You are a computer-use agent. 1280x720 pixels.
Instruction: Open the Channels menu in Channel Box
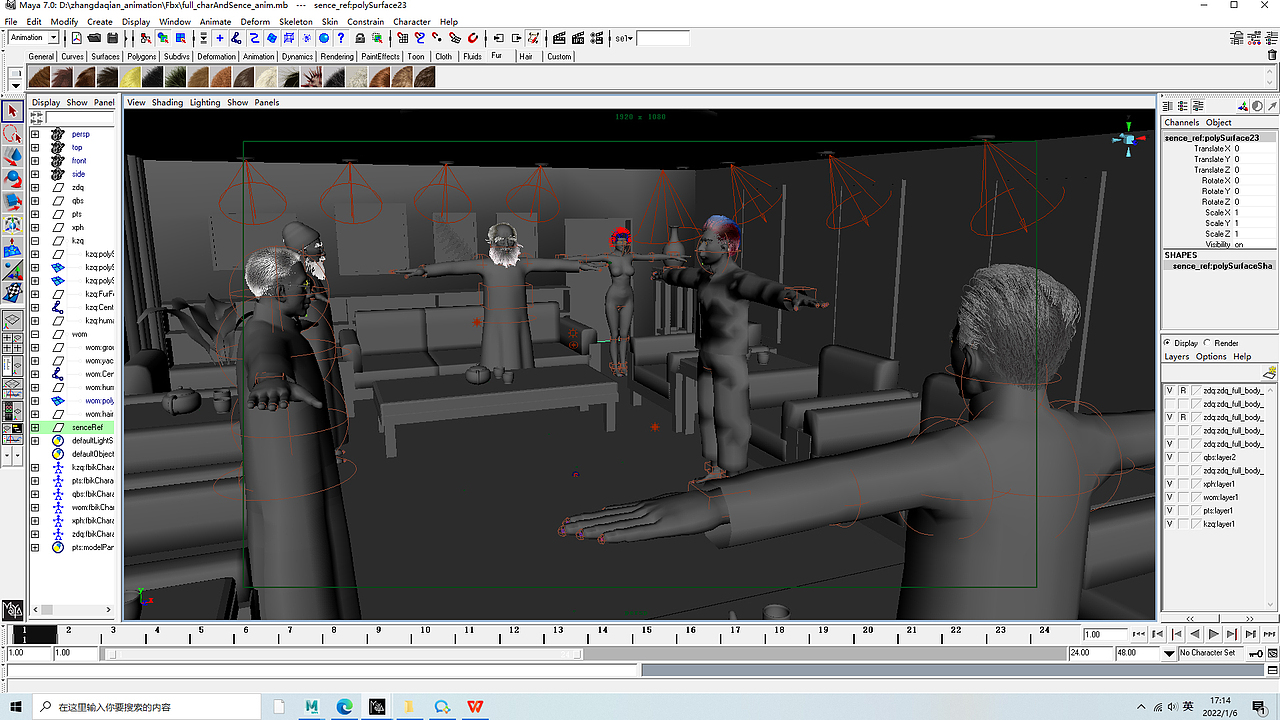[1182, 122]
